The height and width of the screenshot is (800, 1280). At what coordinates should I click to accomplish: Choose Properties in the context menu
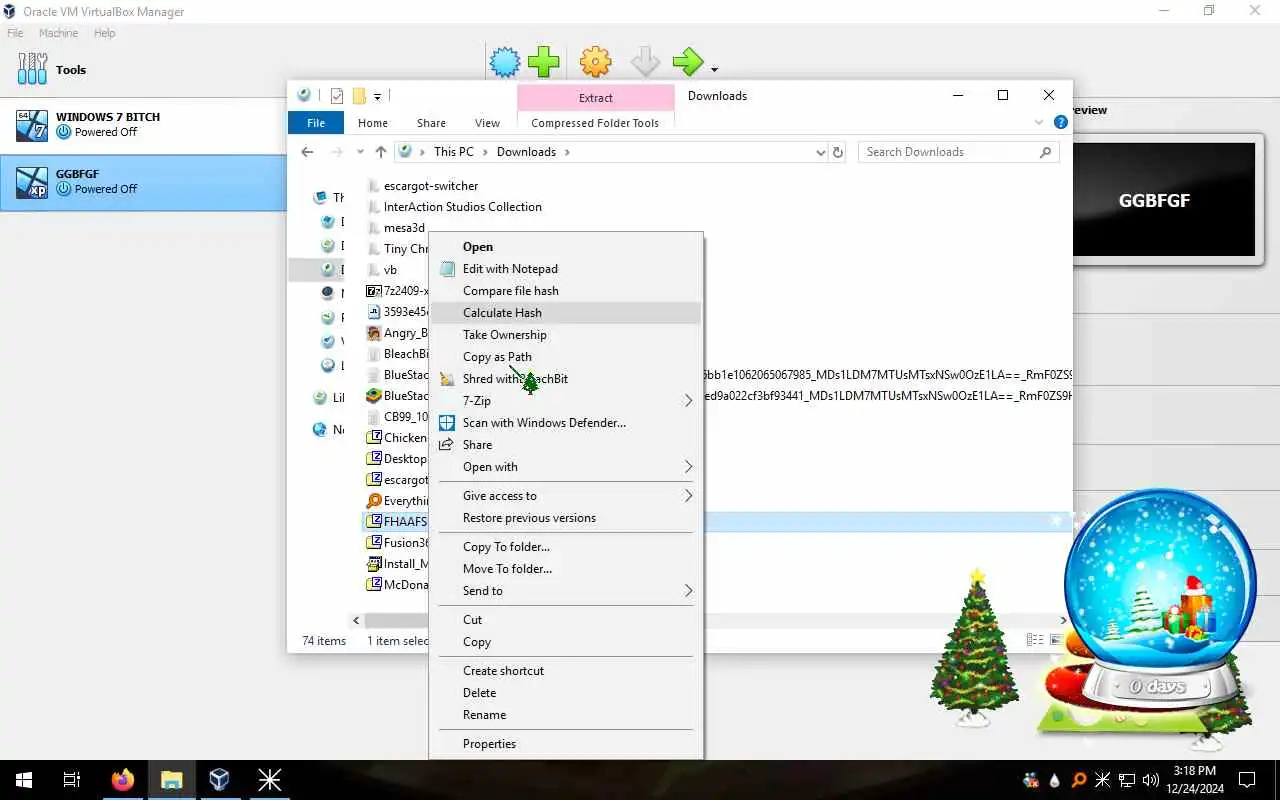click(566, 744)
